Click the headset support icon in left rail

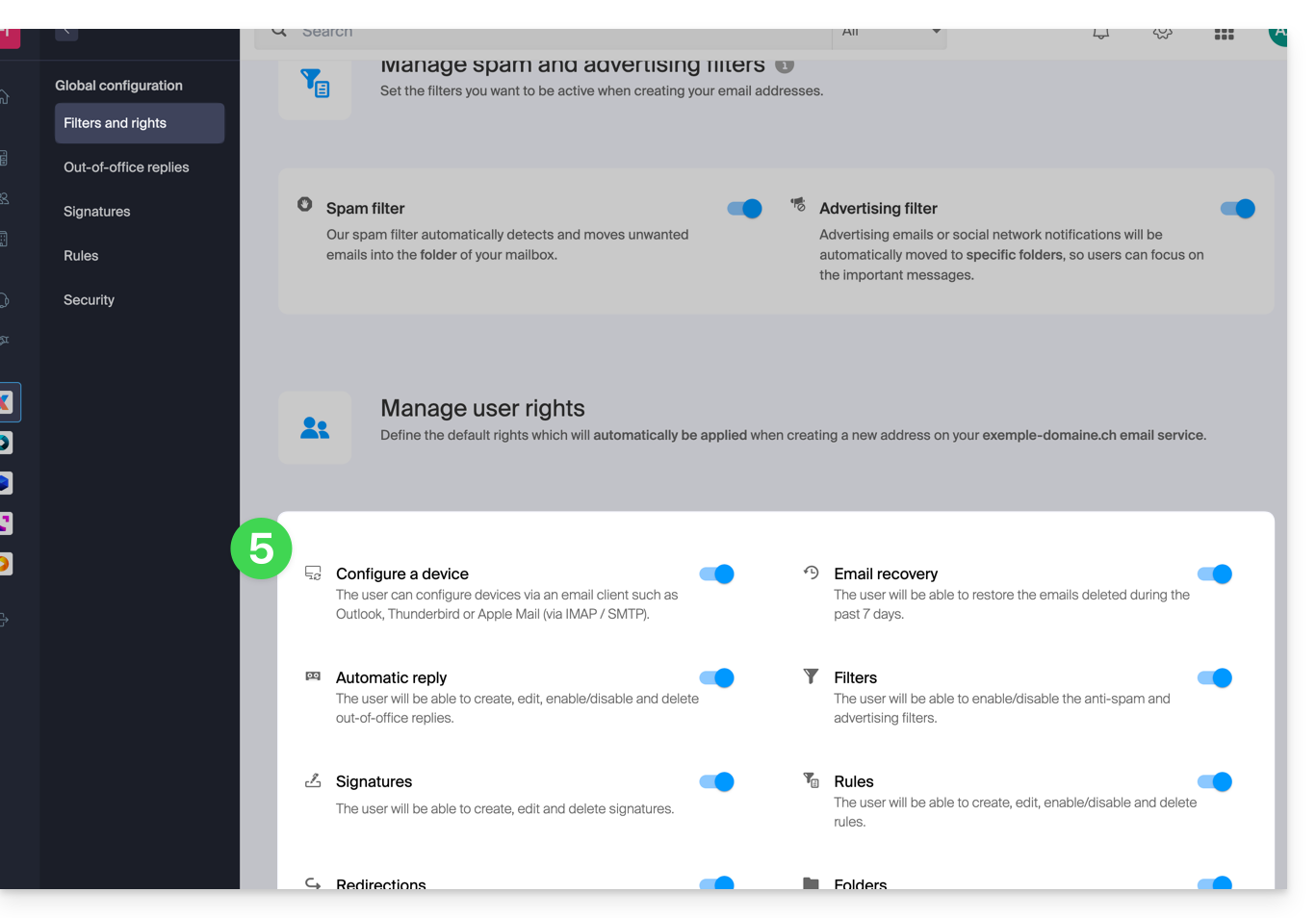pos(5,300)
